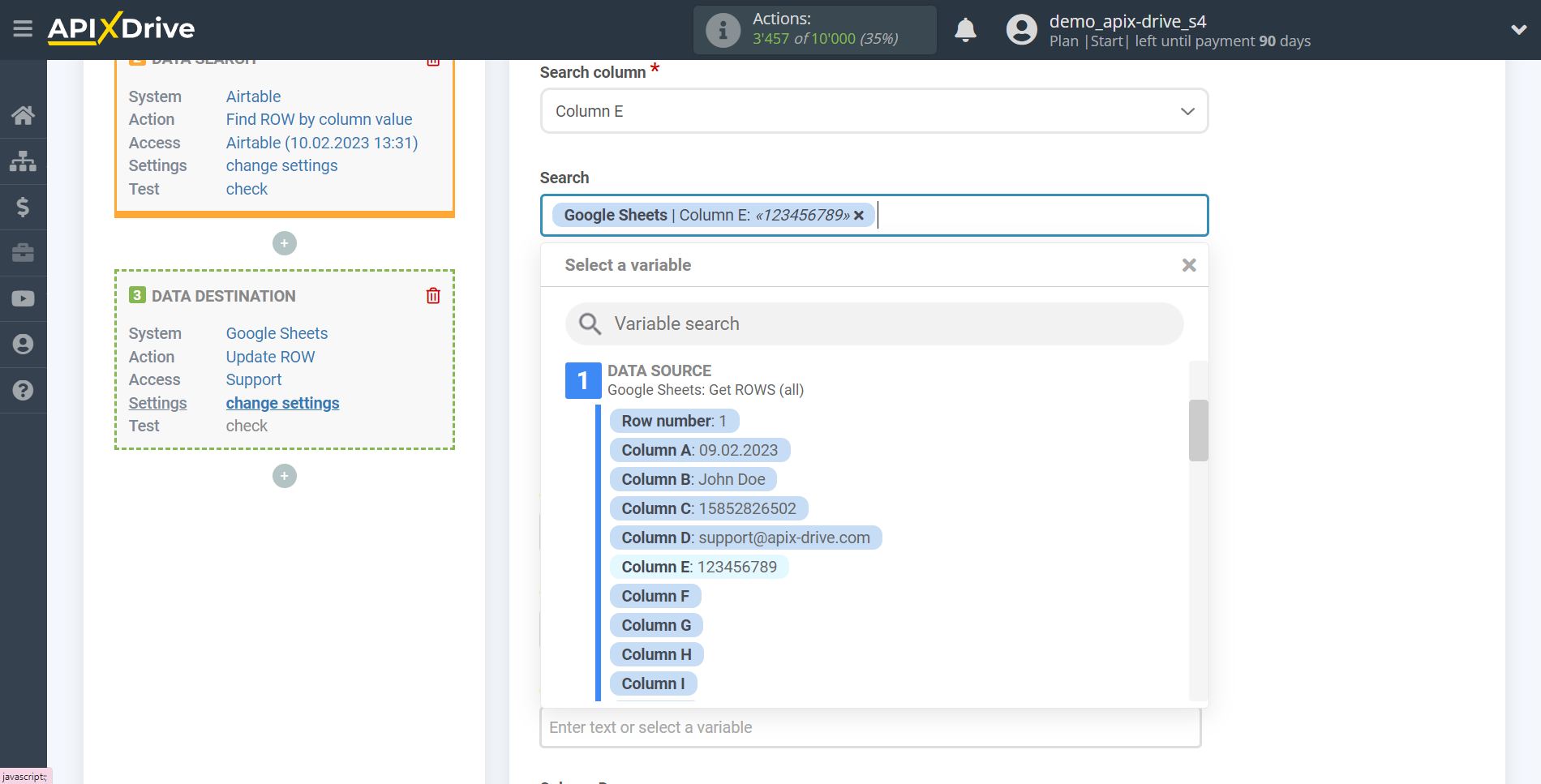Close the Select a variable panel
The width and height of the screenshot is (1541, 784).
pyautogui.click(x=1189, y=265)
